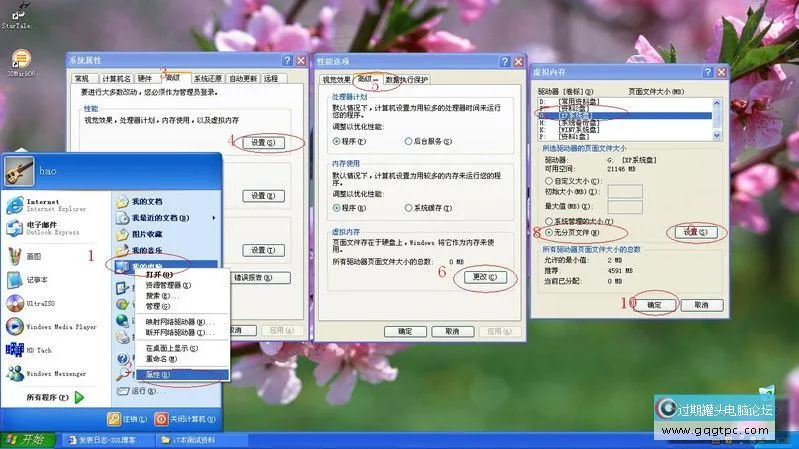Select 系统缓存 radio option
Viewport: 799px width, 449px height.
tap(408, 208)
